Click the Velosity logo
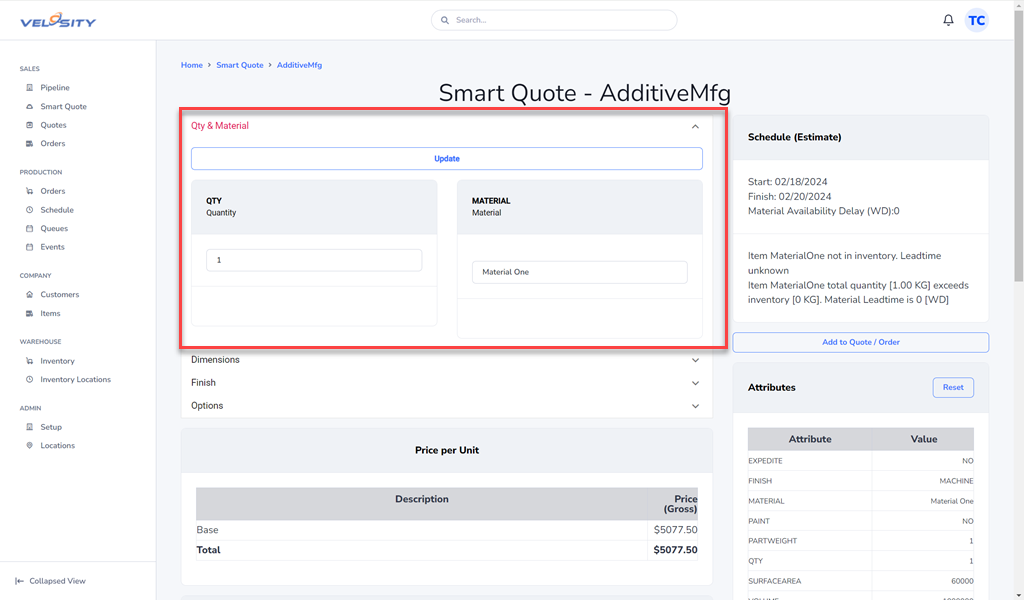The width and height of the screenshot is (1024, 600). tap(58, 20)
